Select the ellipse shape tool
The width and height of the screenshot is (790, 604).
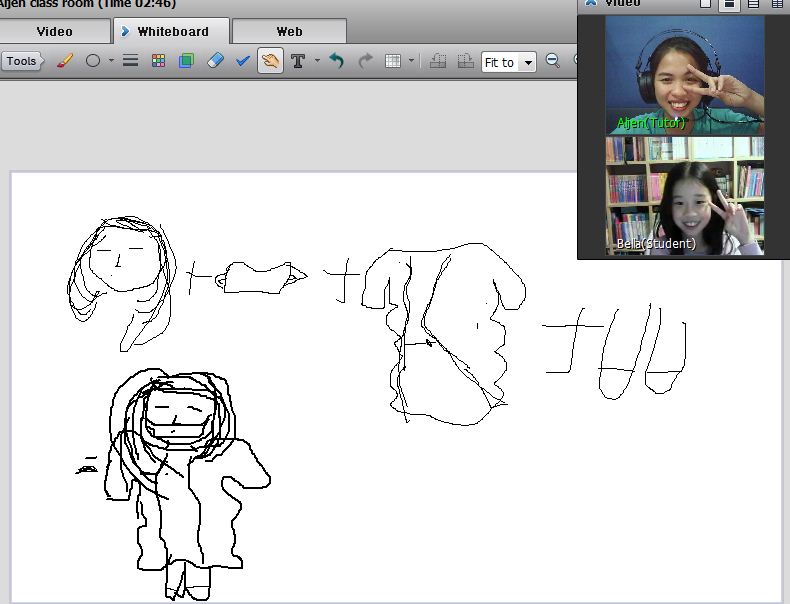pyautogui.click(x=93, y=61)
